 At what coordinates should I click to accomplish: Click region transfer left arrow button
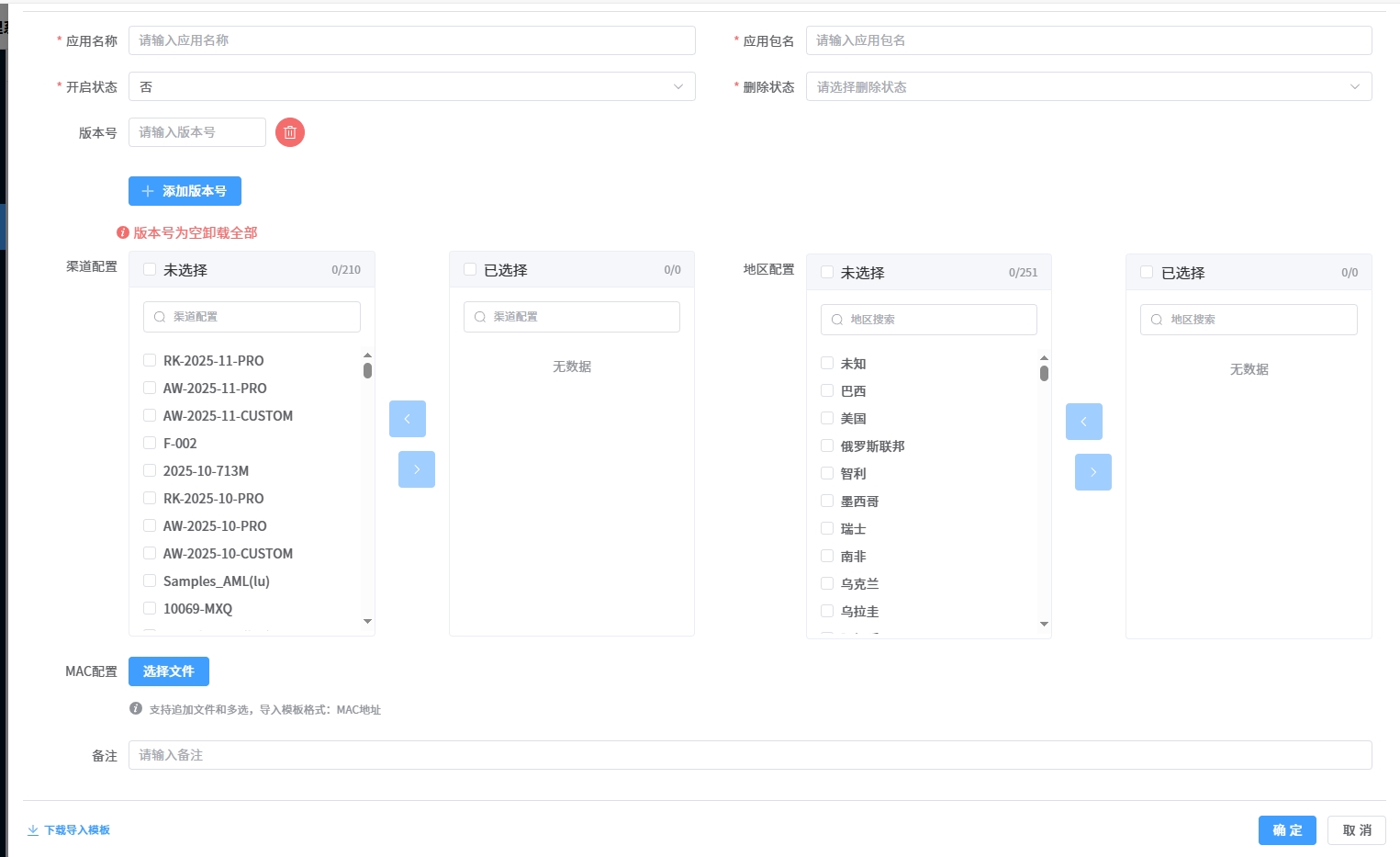1083,422
